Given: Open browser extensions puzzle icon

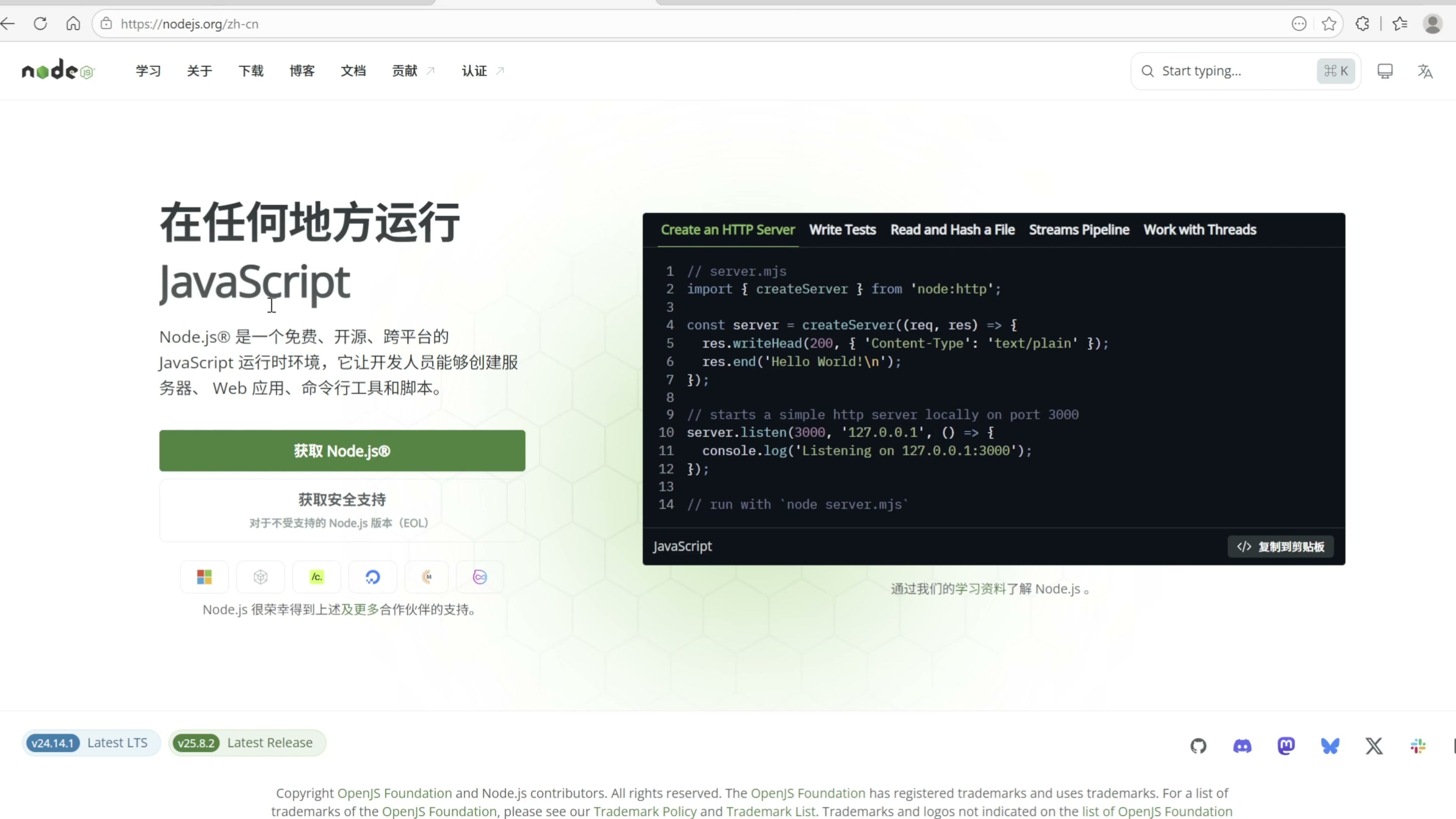Looking at the screenshot, I should [x=1362, y=24].
